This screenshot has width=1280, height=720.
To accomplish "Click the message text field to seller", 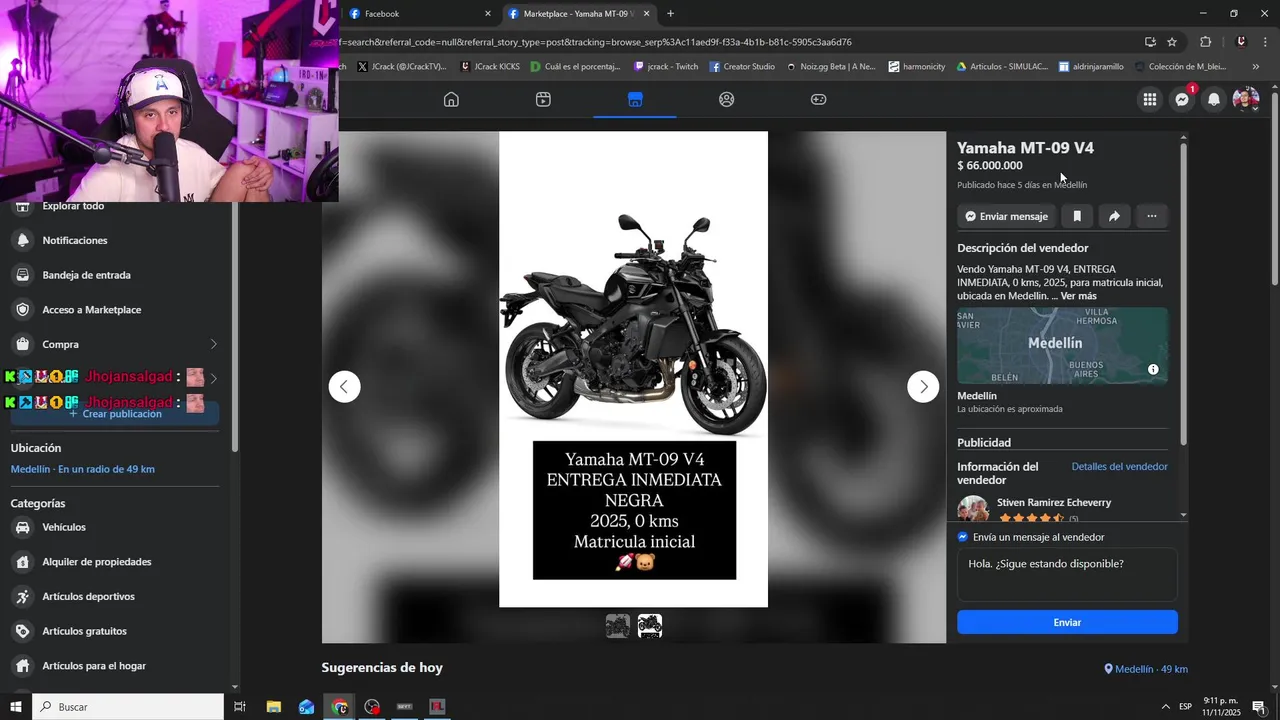I will click(x=1067, y=574).
